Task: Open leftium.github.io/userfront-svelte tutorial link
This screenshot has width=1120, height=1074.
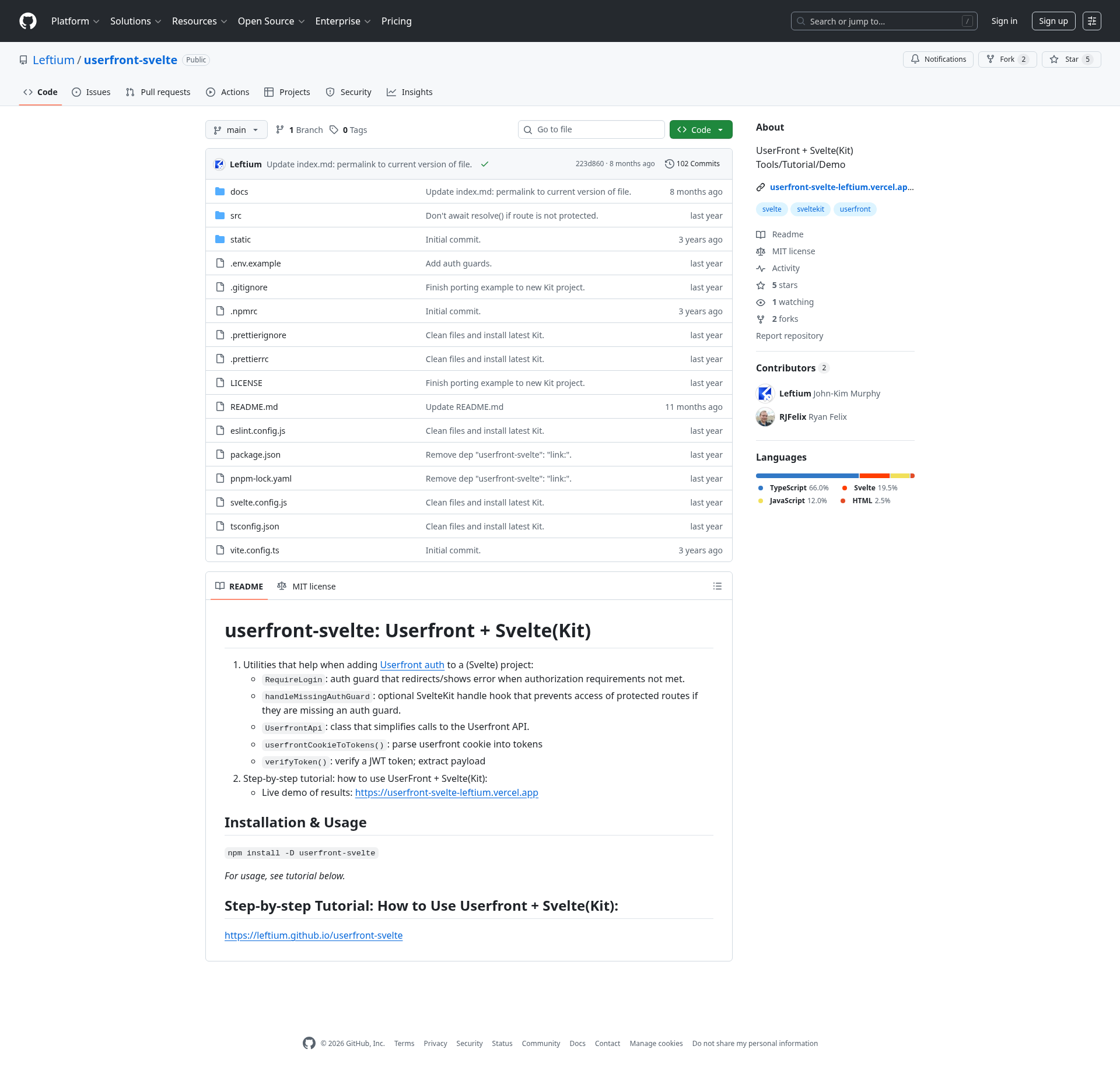Action: (314, 935)
